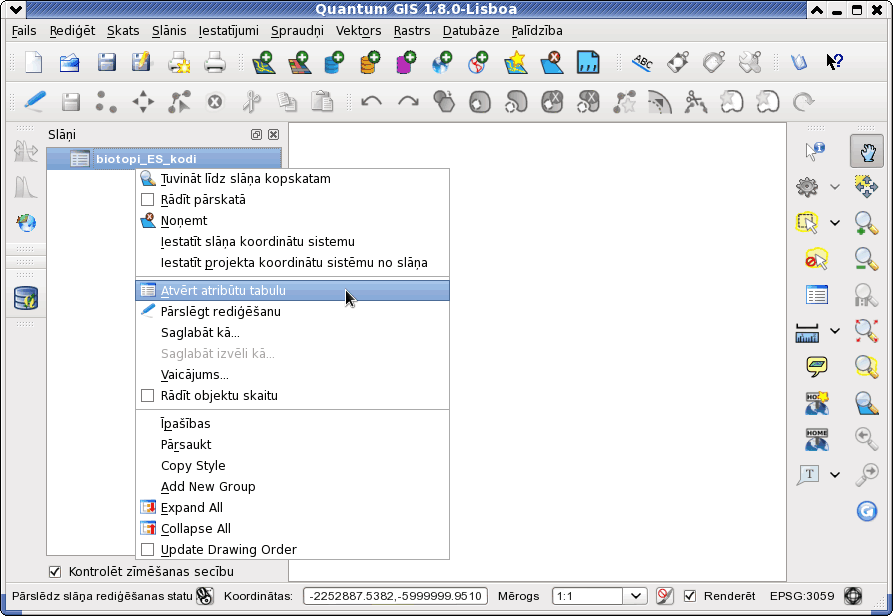Click Refresh circular blue icon

866,511
